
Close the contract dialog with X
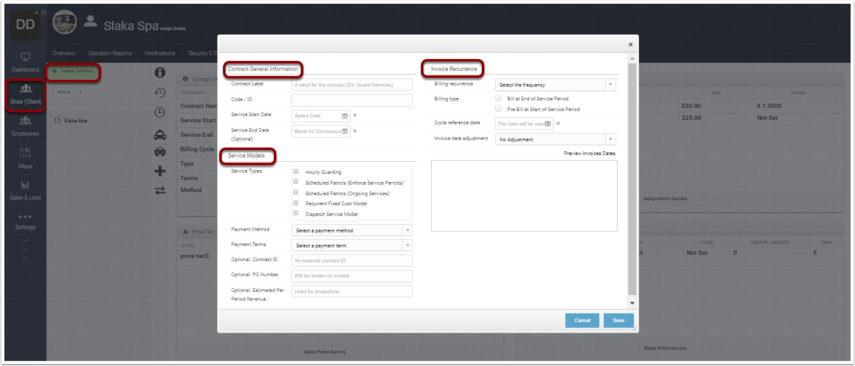(630, 45)
